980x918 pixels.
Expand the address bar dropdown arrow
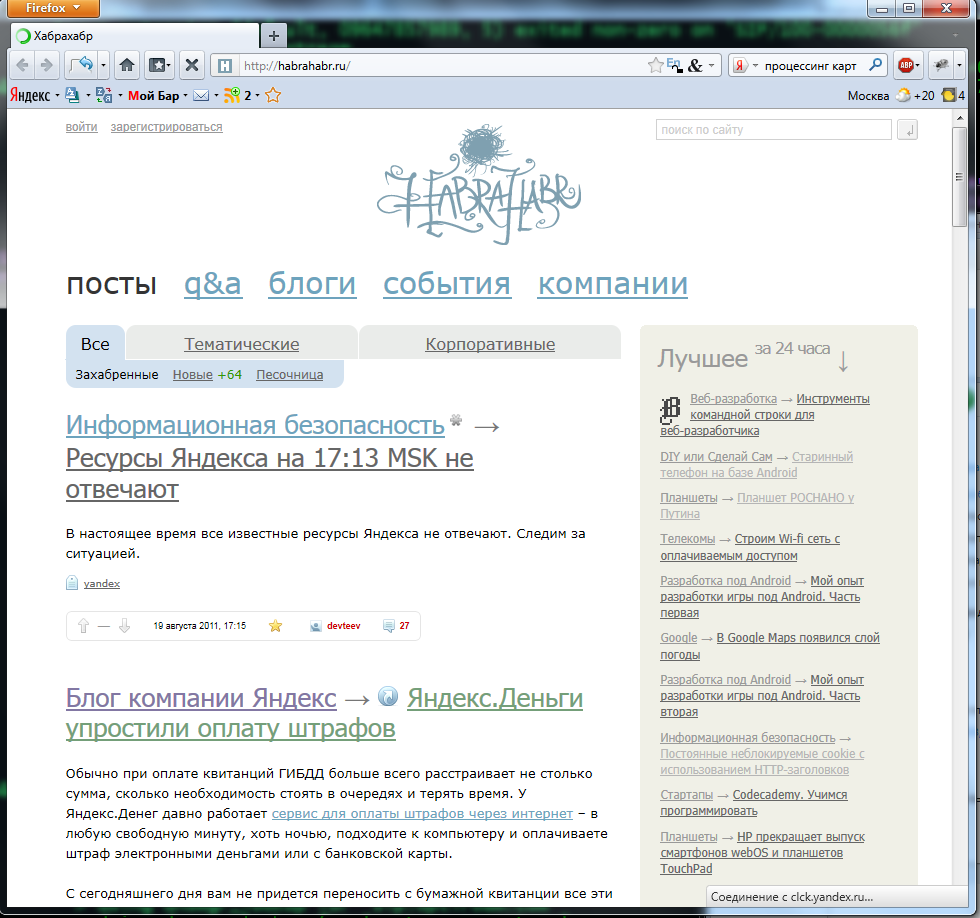pos(711,66)
